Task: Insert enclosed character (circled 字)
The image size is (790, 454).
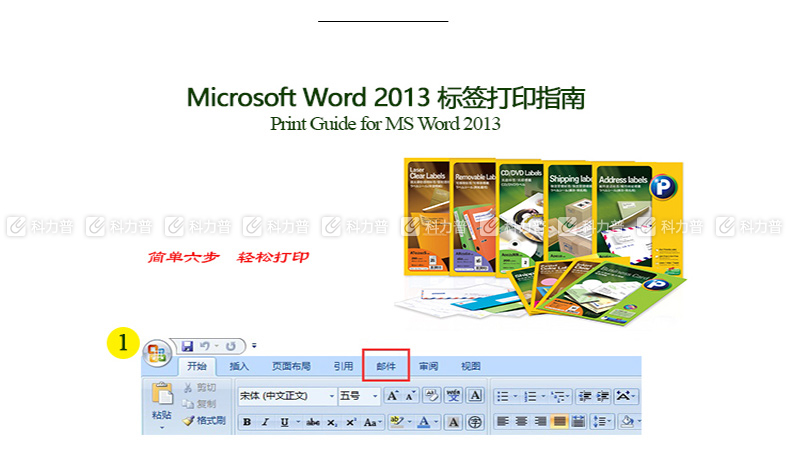Action: click(475, 422)
